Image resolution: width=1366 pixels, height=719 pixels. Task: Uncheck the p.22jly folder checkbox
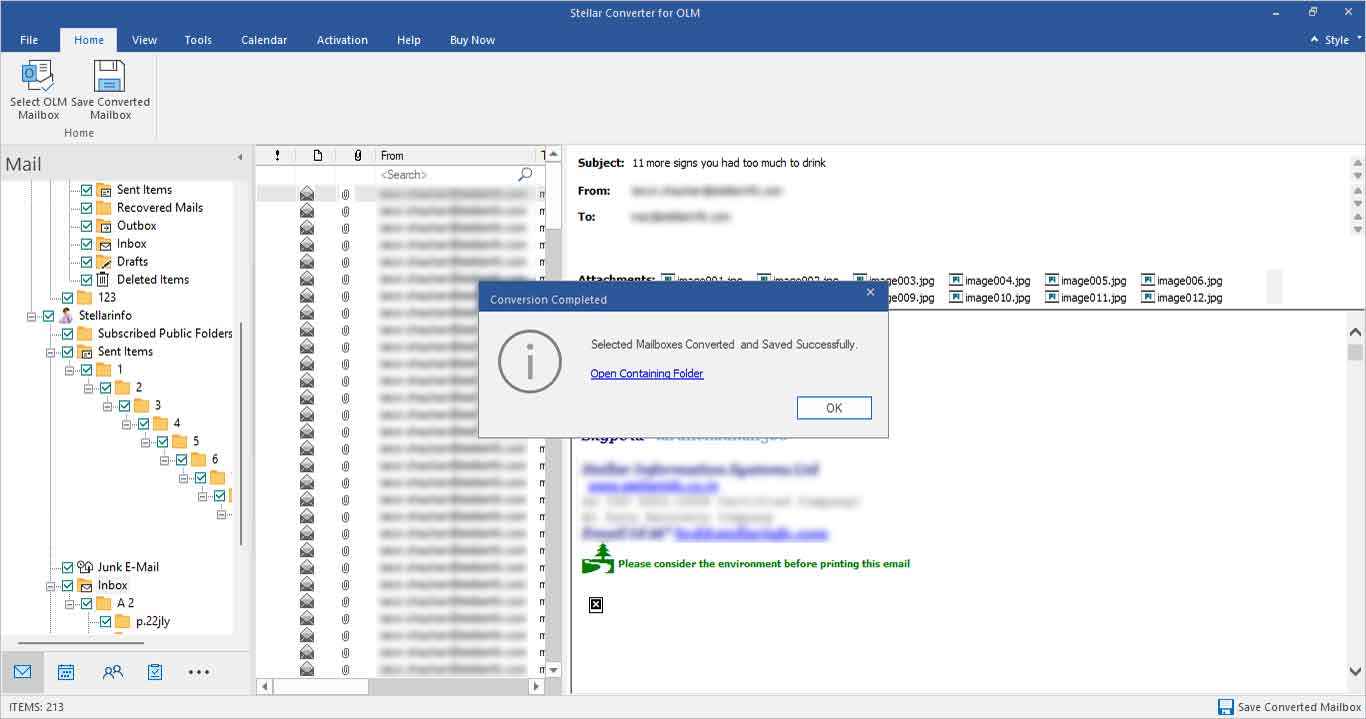(105, 621)
